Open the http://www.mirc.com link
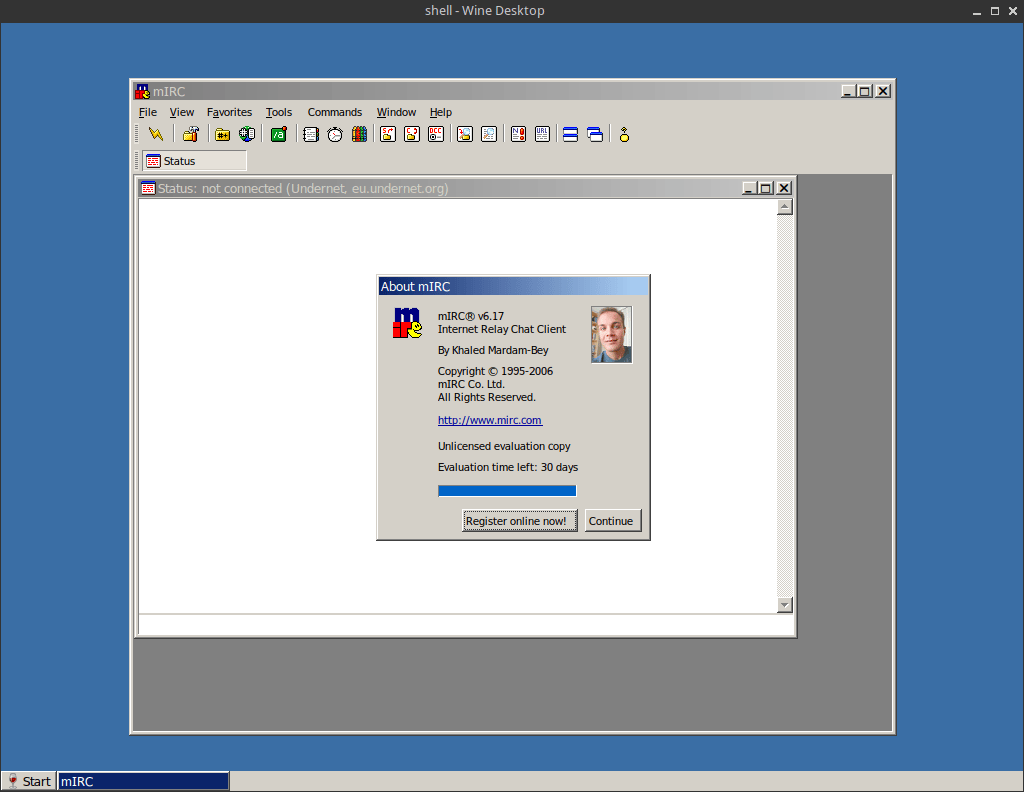 tap(490, 421)
